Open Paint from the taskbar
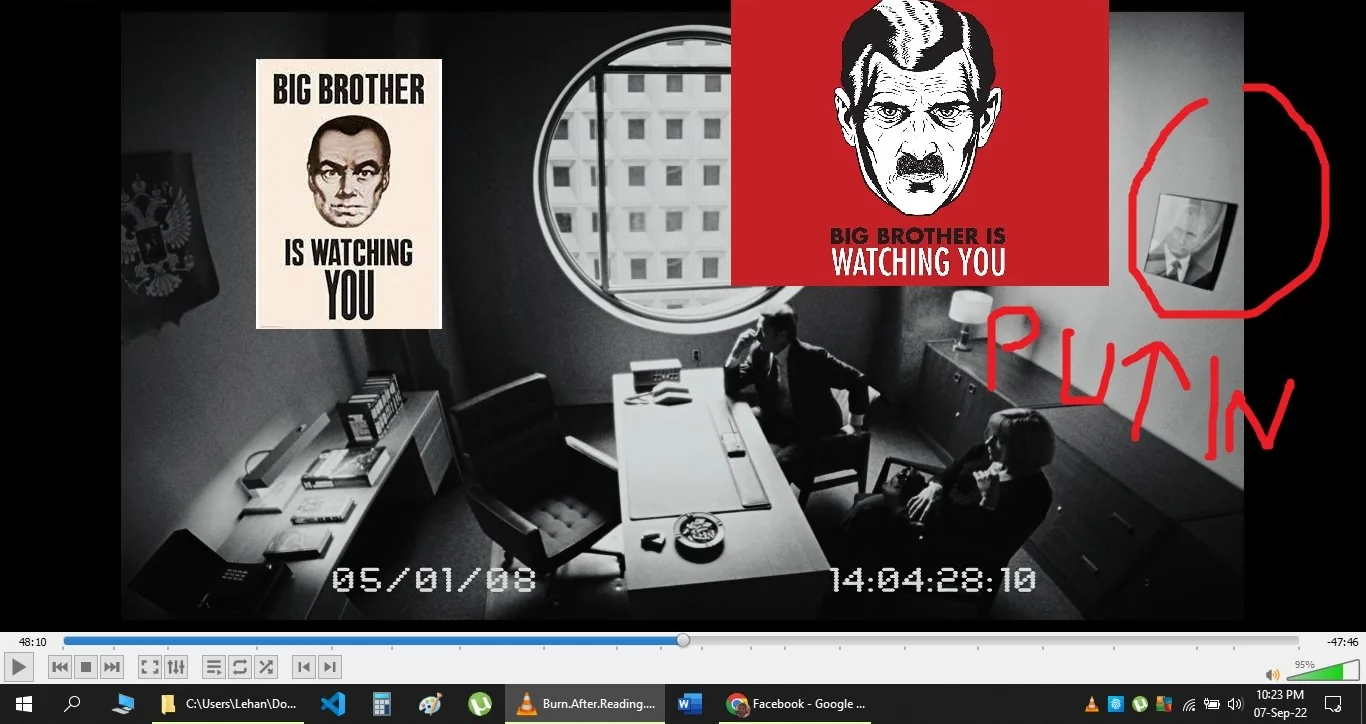Viewport: 1366px width, 724px height. pyautogui.click(x=431, y=704)
